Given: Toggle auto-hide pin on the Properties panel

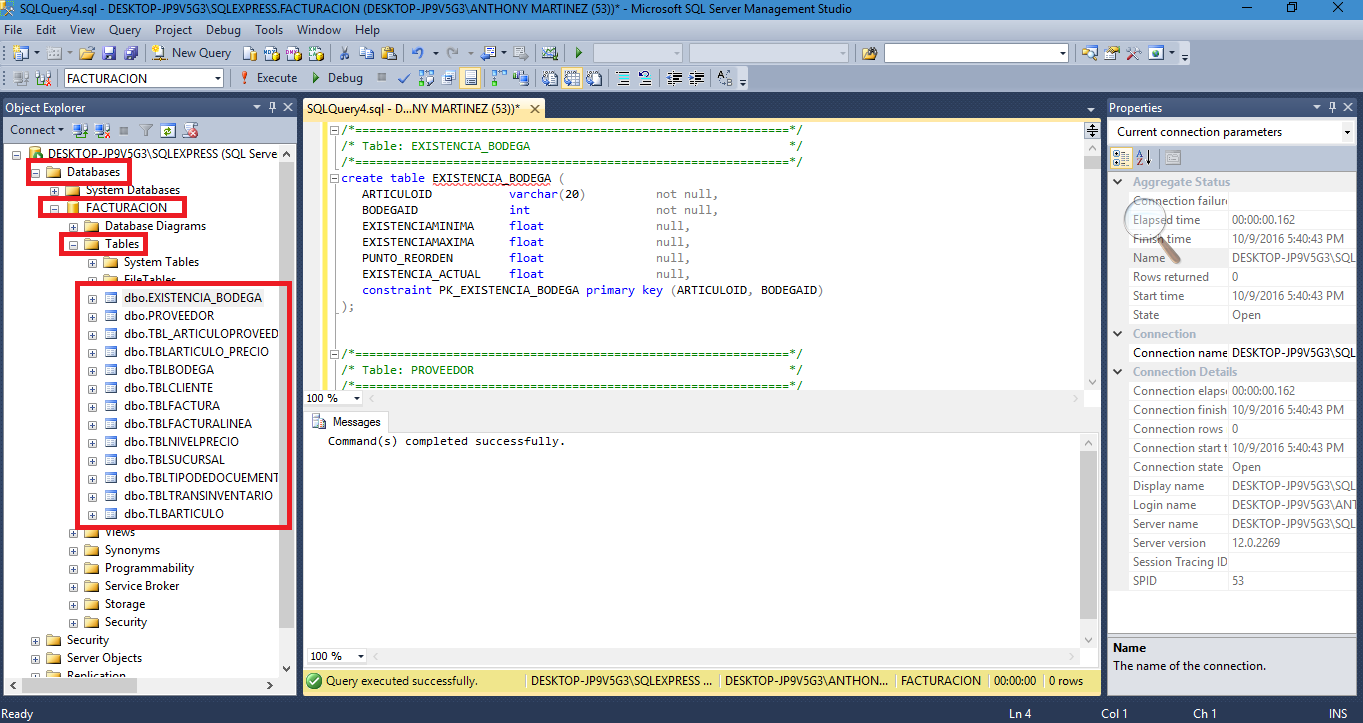Looking at the screenshot, I should pos(1330,107).
